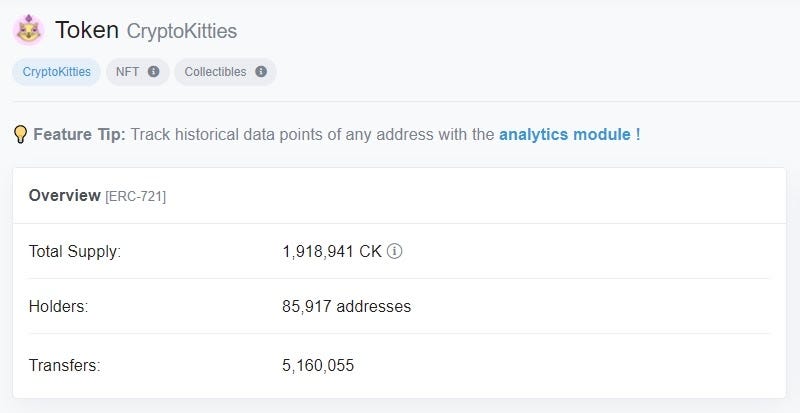Select the NFT tag label
The height and width of the screenshot is (413, 800).
point(128,71)
